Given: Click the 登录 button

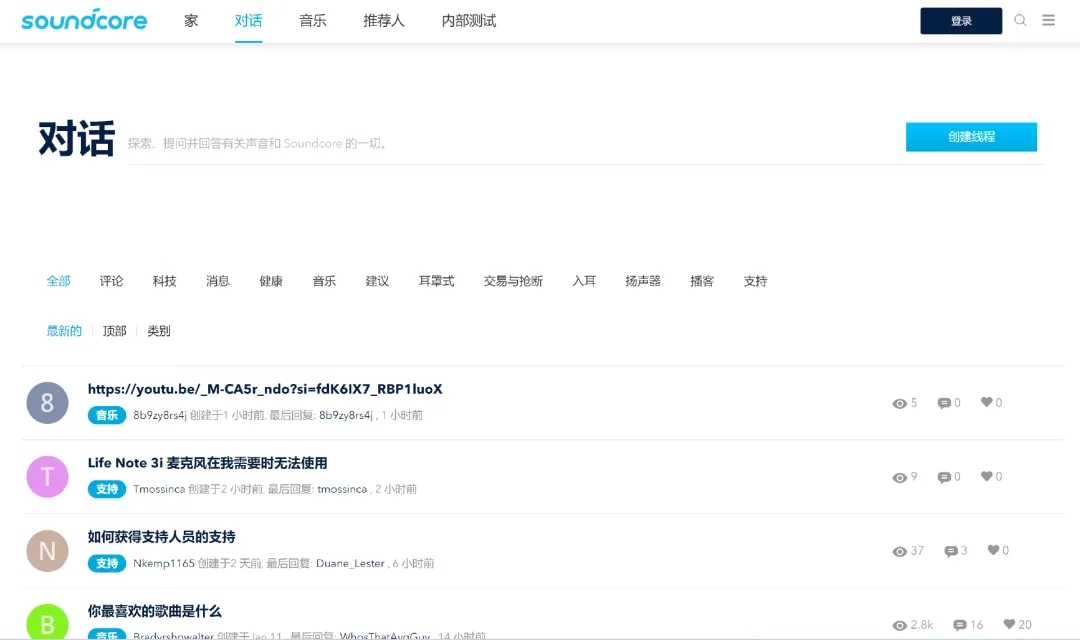Looking at the screenshot, I should click(x=960, y=20).
